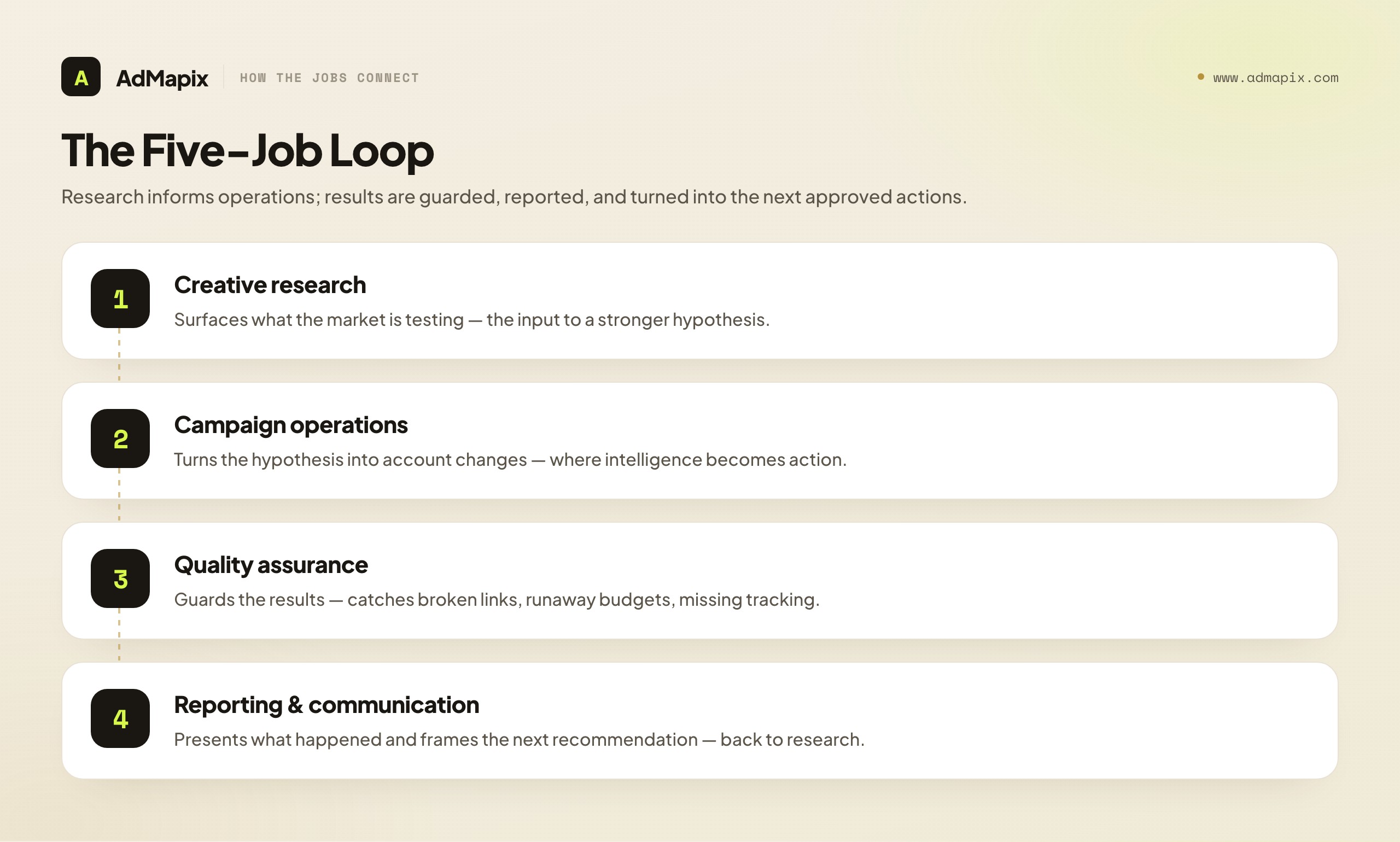Select text 'Surfaces what the market is testing'
The width and height of the screenshot is (1400, 842).
tap(319, 320)
